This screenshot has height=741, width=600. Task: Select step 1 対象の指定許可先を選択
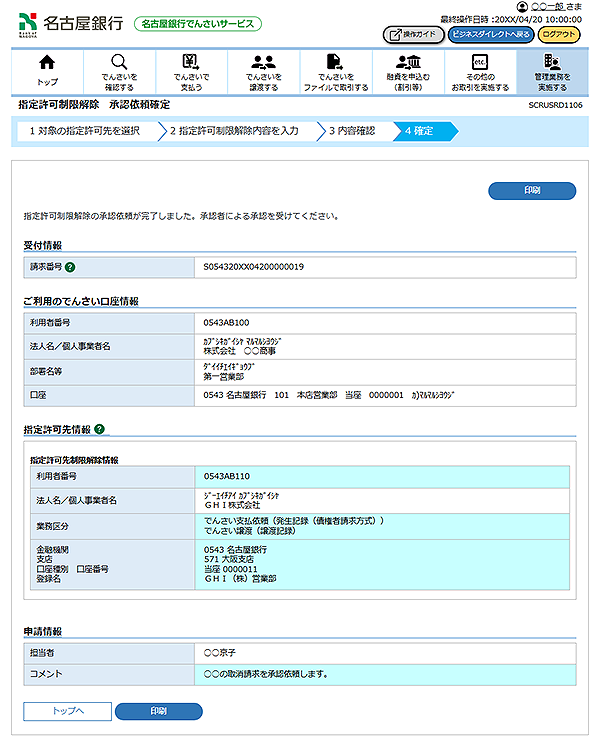[x=85, y=131]
